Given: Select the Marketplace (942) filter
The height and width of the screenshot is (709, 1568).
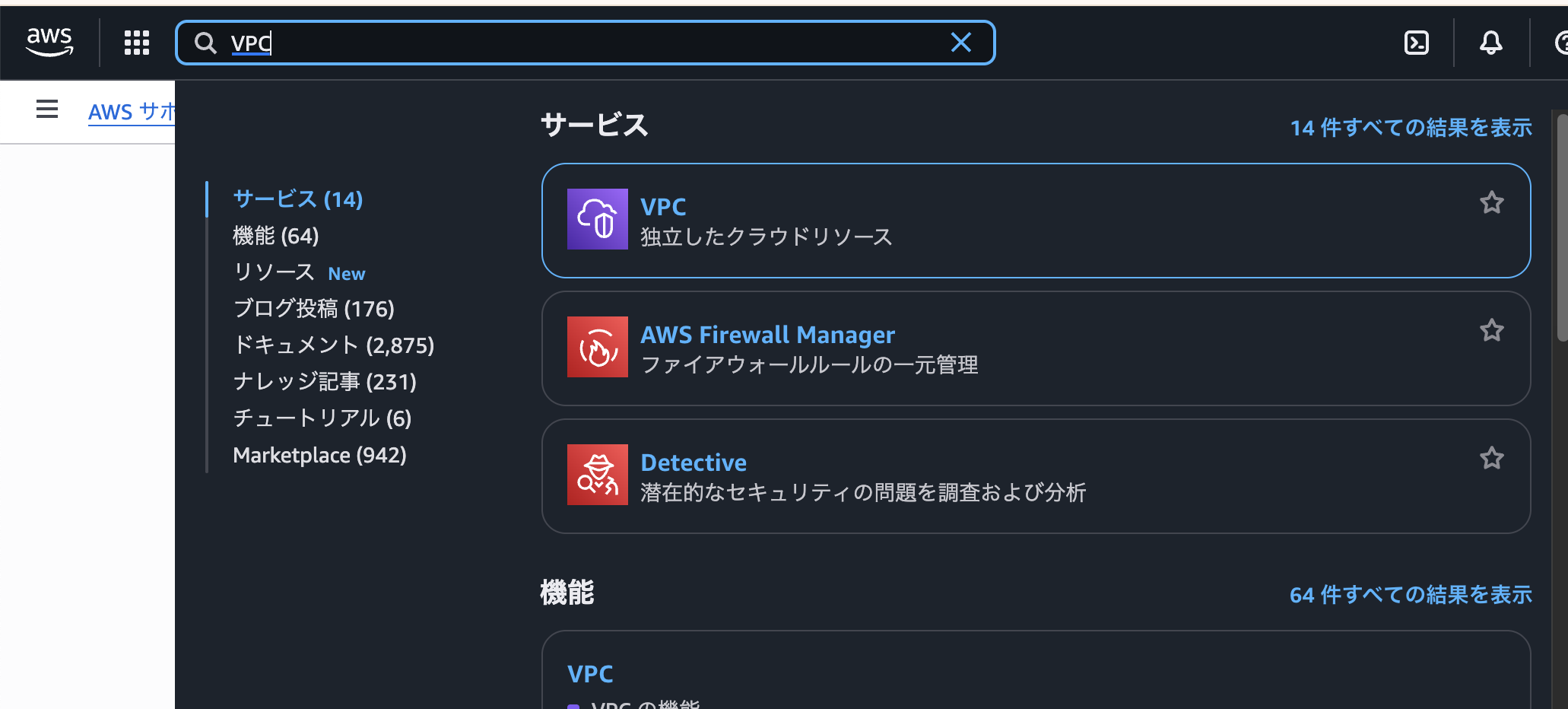Looking at the screenshot, I should pyautogui.click(x=320, y=455).
